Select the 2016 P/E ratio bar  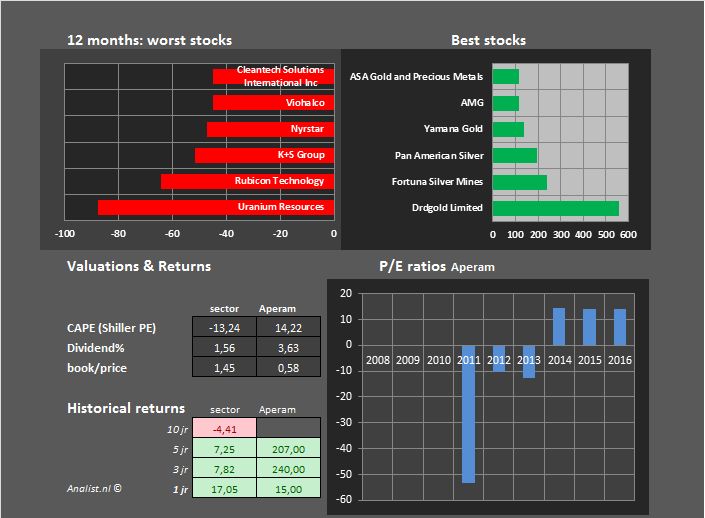pyautogui.click(x=620, y=327)
